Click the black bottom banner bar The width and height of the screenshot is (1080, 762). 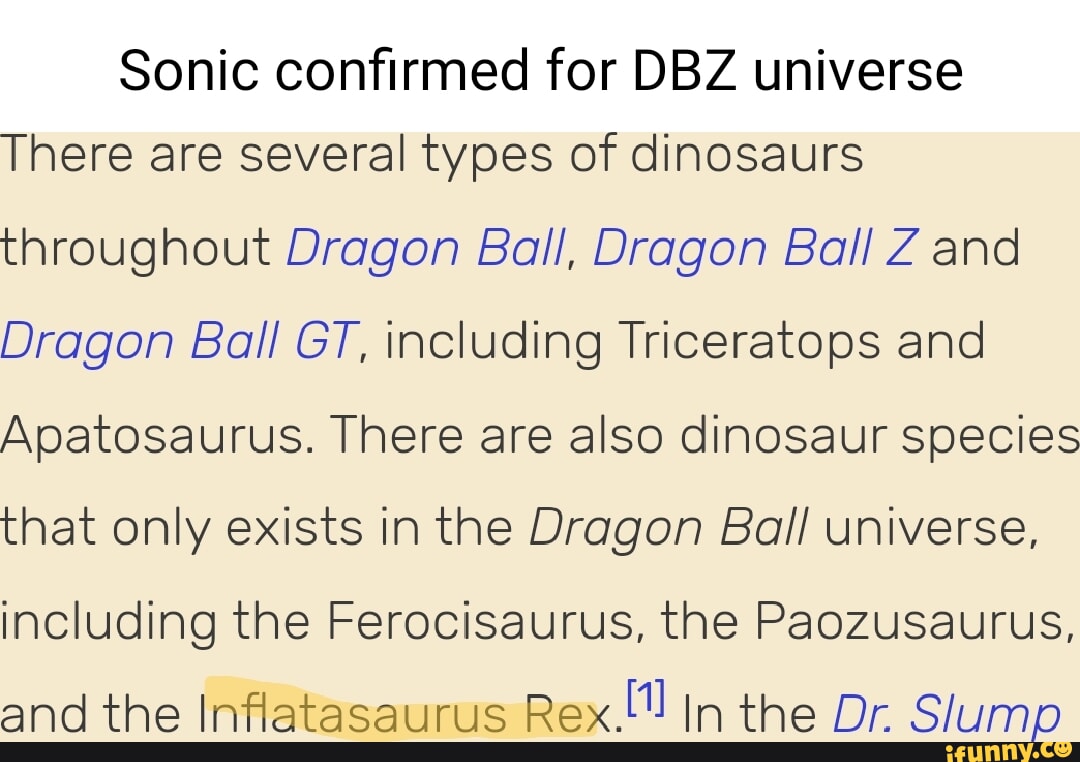tap(540, 752)
